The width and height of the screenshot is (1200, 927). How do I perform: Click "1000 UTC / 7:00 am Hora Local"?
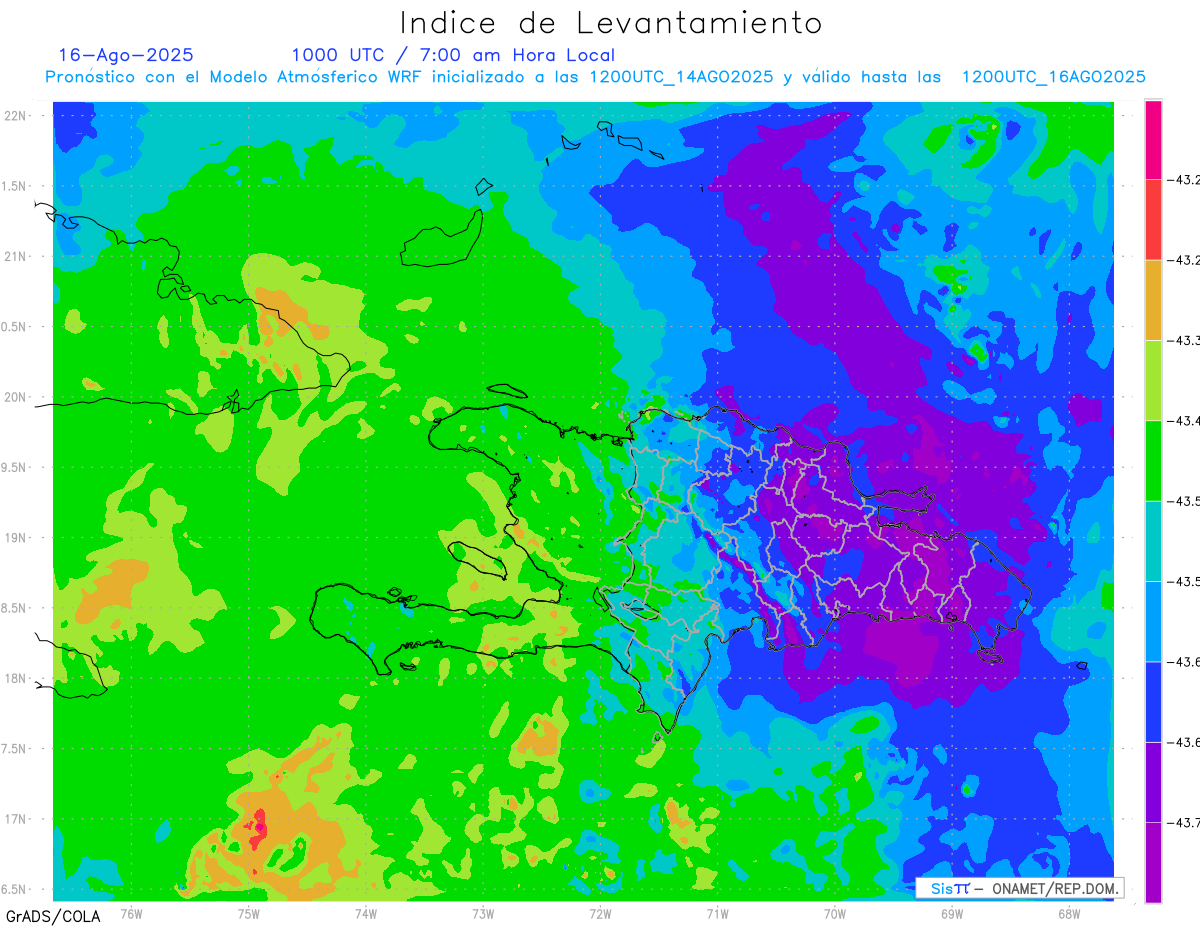(453, 56)
